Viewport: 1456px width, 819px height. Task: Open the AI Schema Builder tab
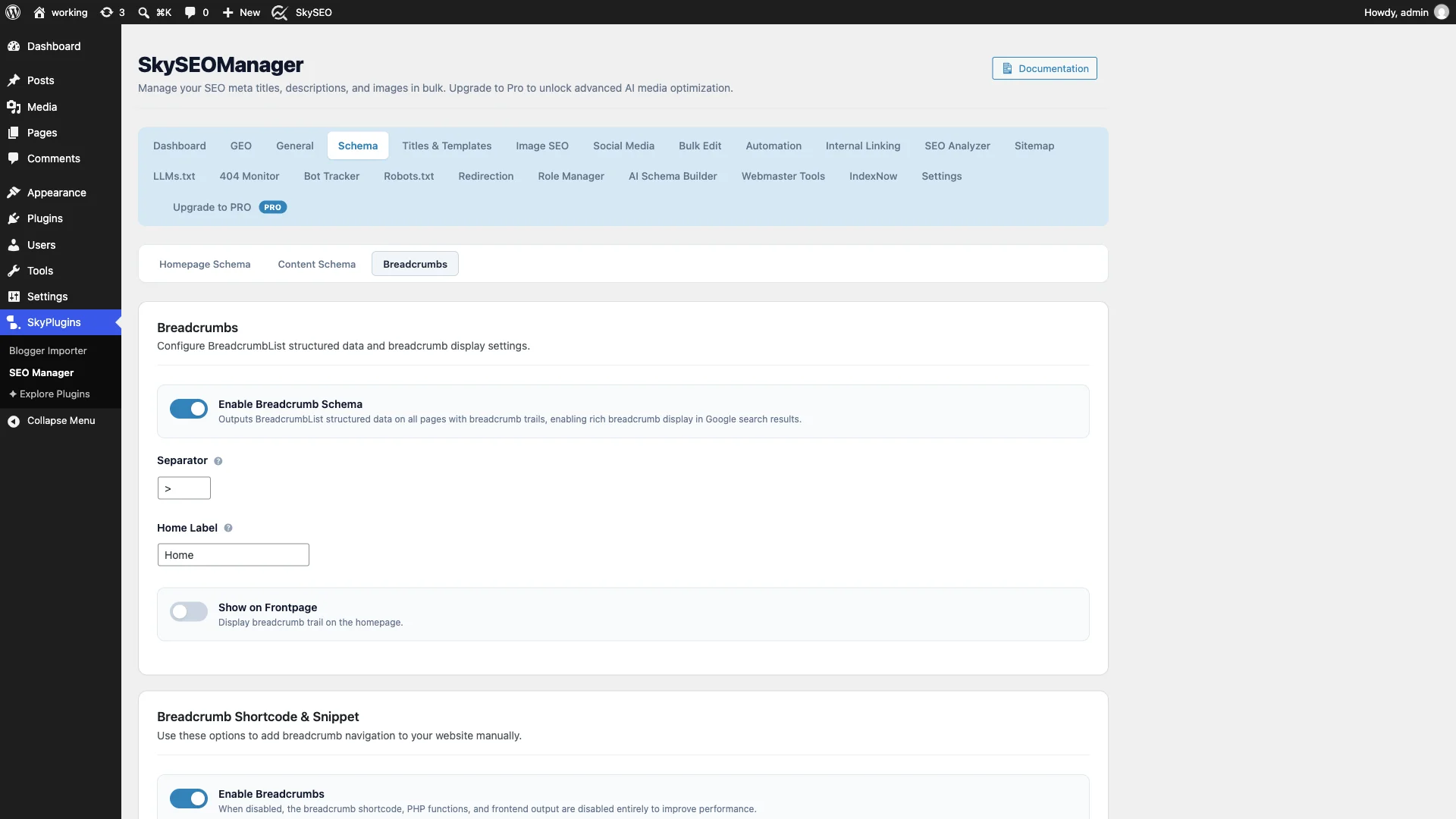[673, 176]
